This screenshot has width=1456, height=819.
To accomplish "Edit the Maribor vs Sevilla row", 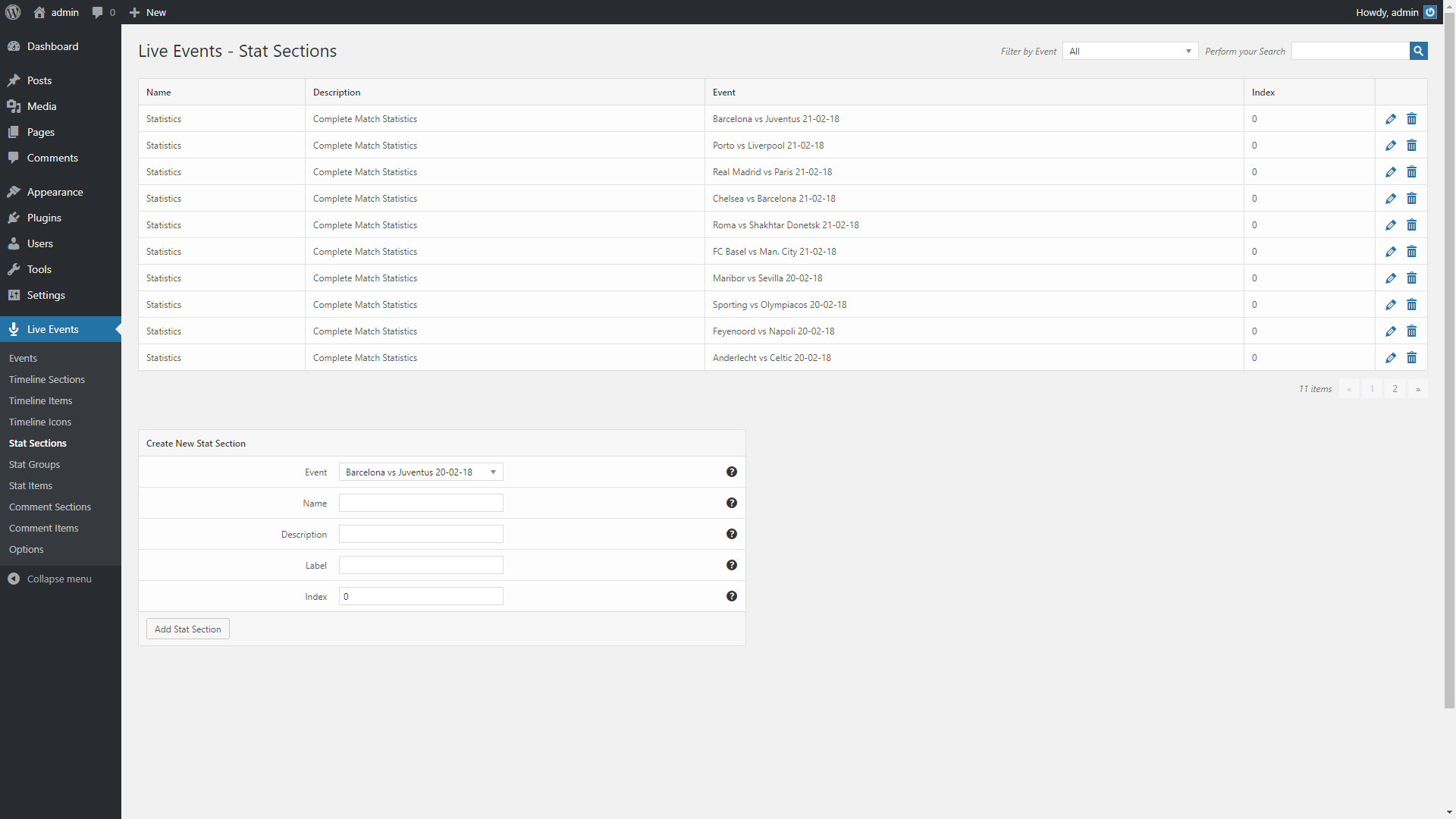I will (1390, 278).
